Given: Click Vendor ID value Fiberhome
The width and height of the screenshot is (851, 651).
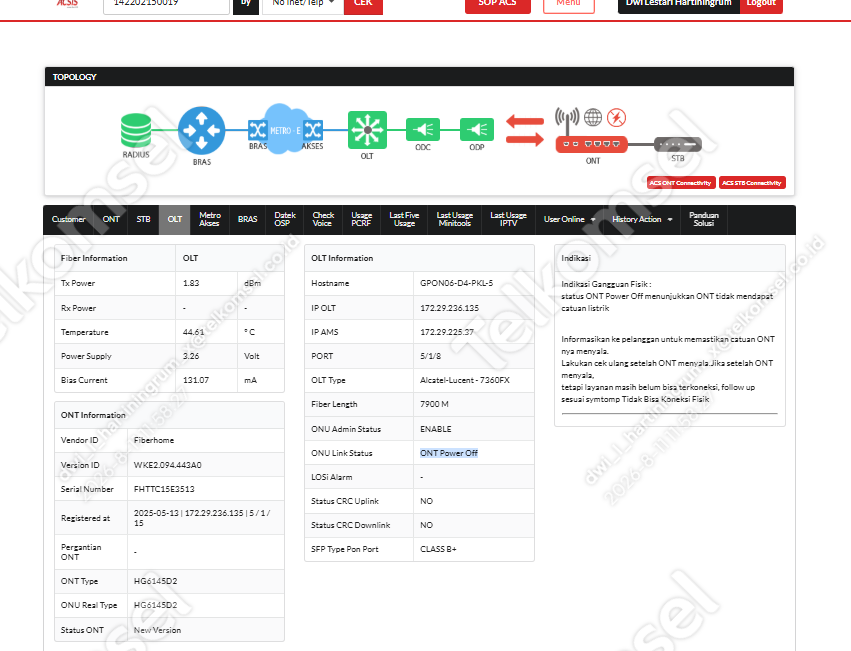Looking at the screenshot, I should pyautogui.click(x=154, y=440).
